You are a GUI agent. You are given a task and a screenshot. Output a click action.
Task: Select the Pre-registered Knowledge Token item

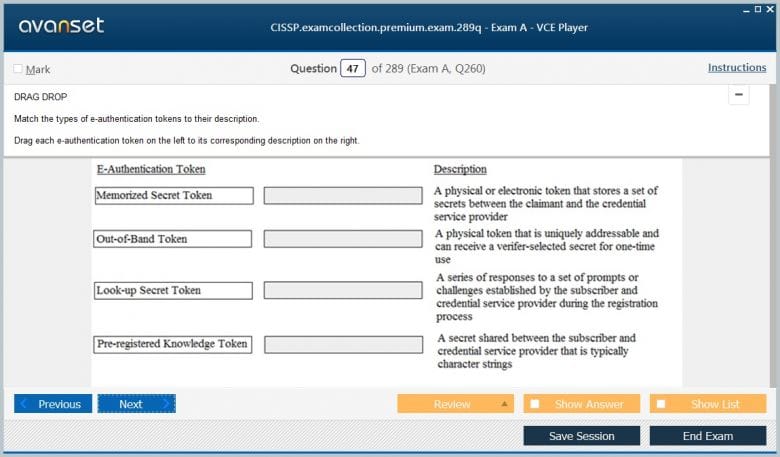tap(172, 344)
